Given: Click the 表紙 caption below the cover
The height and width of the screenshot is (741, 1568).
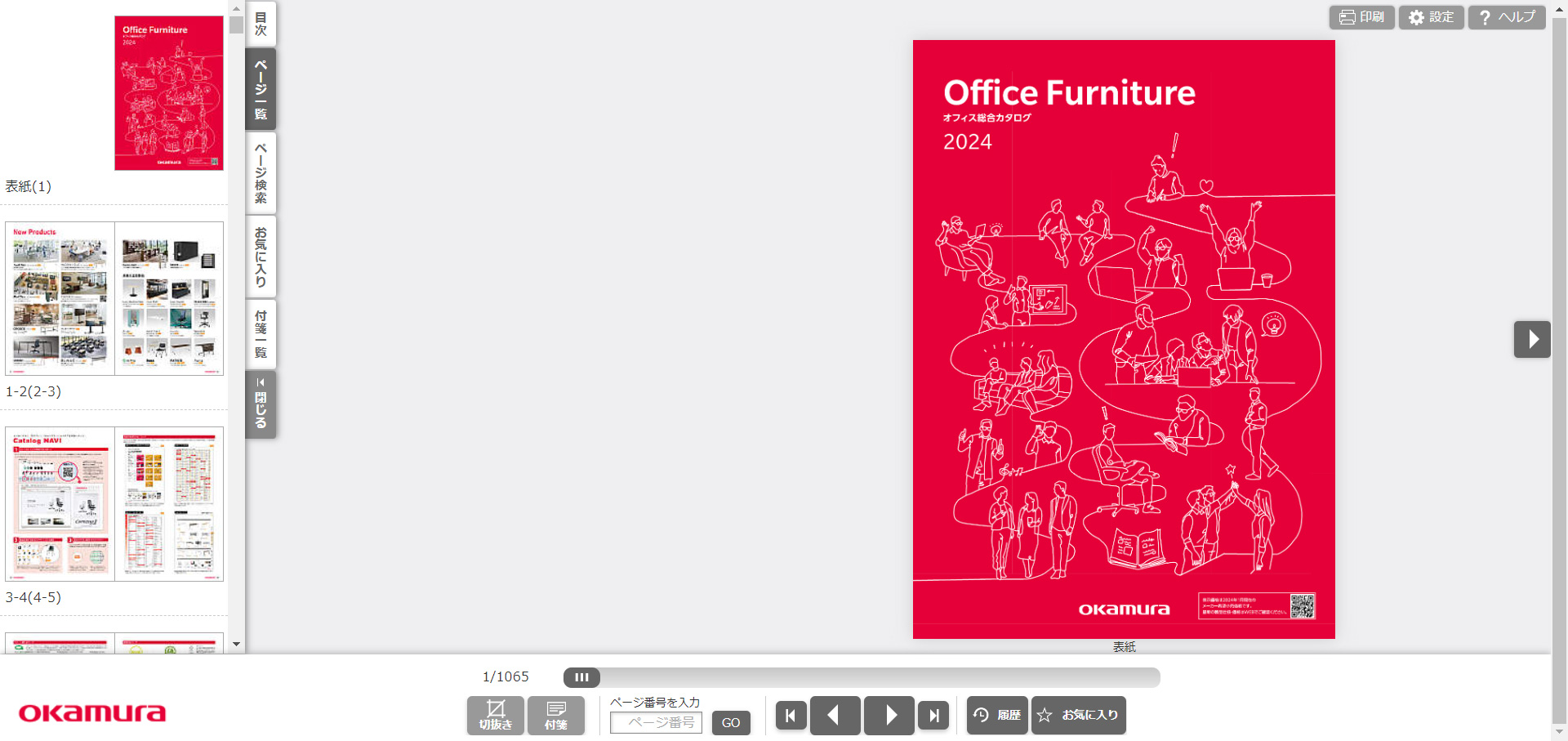Looking at the screenshot, I should 1124,647.
